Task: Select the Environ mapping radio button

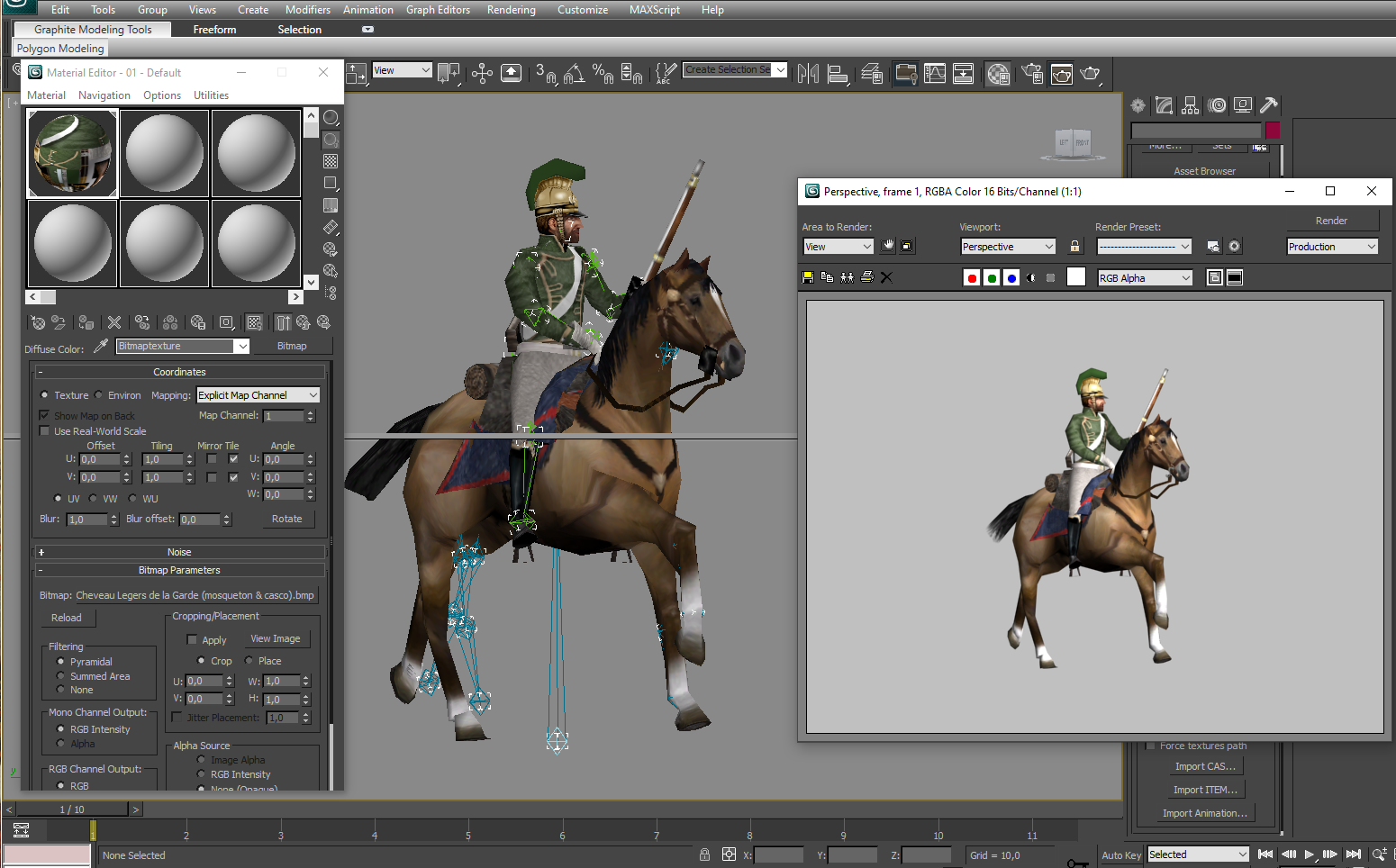Action: [x=99, y=394]
